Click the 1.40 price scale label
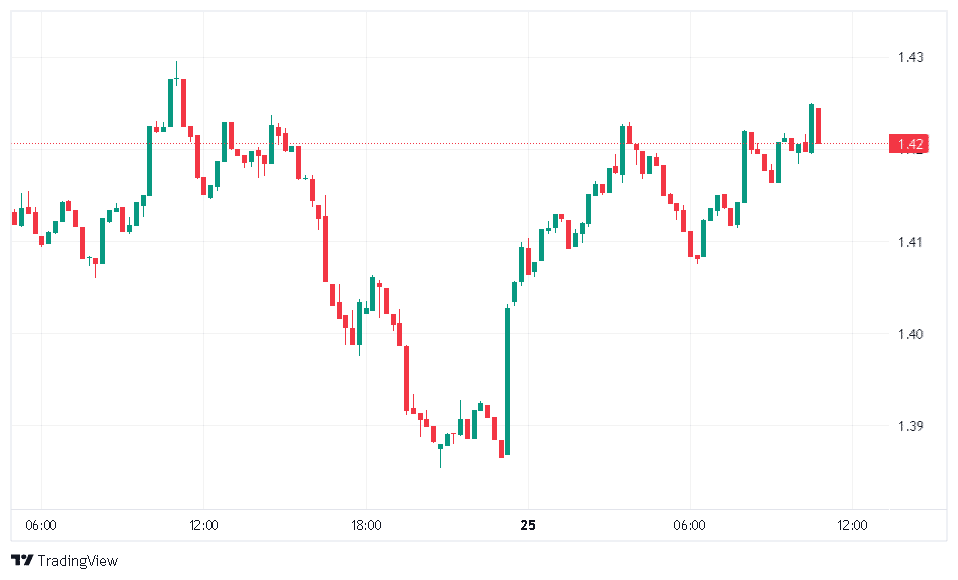 point(910,334)
